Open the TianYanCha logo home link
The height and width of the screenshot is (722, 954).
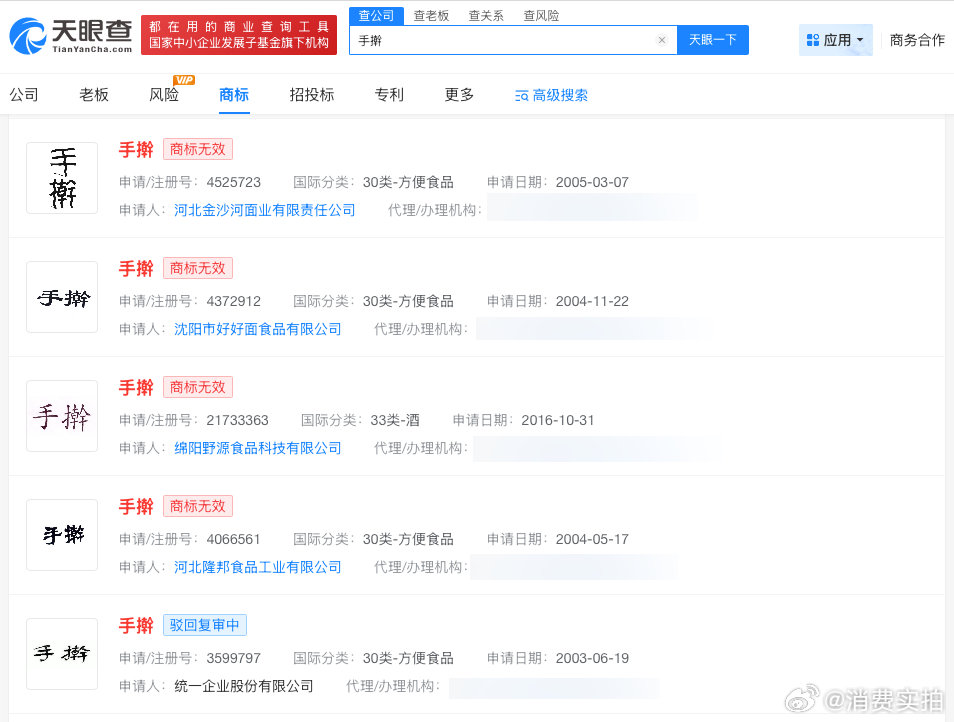click(x=71, y=35)
